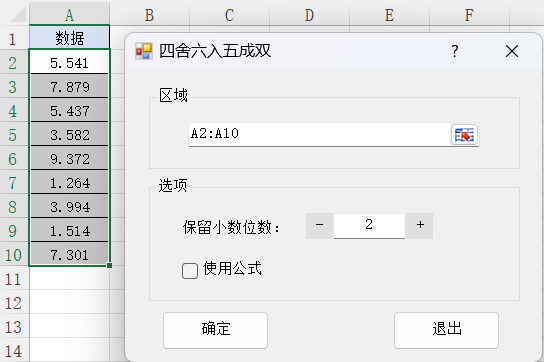Select column A header
Image resolution: width=544 pixels, height=362 pixels.
(69, 15)
